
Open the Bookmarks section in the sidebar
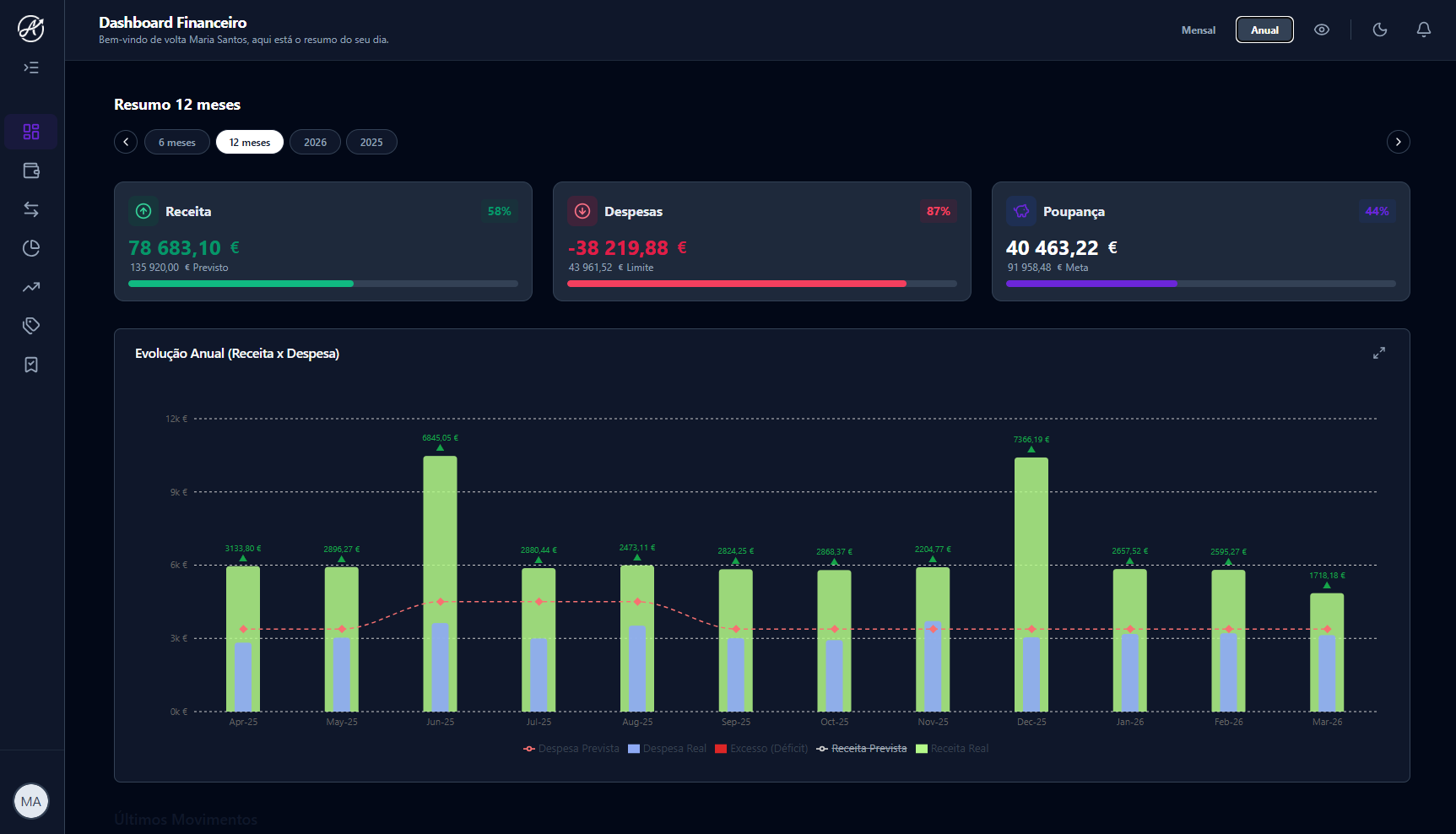[x=31, y=365]
